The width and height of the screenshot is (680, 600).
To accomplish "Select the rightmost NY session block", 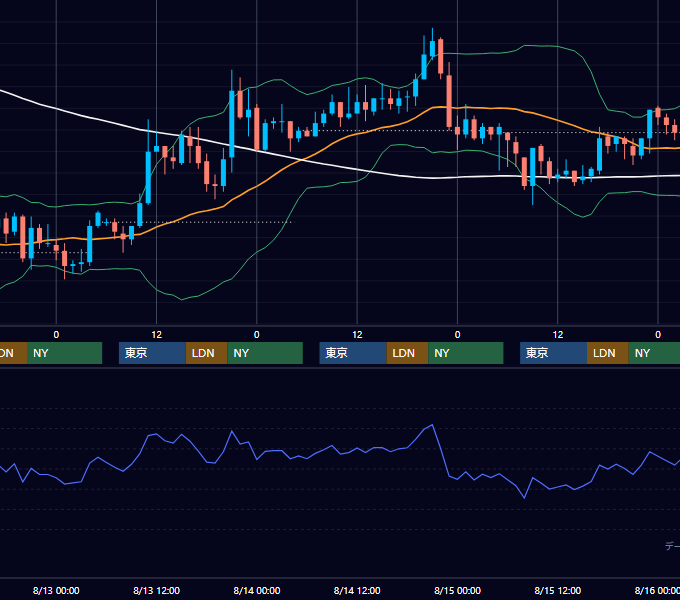I will [654, 353].
